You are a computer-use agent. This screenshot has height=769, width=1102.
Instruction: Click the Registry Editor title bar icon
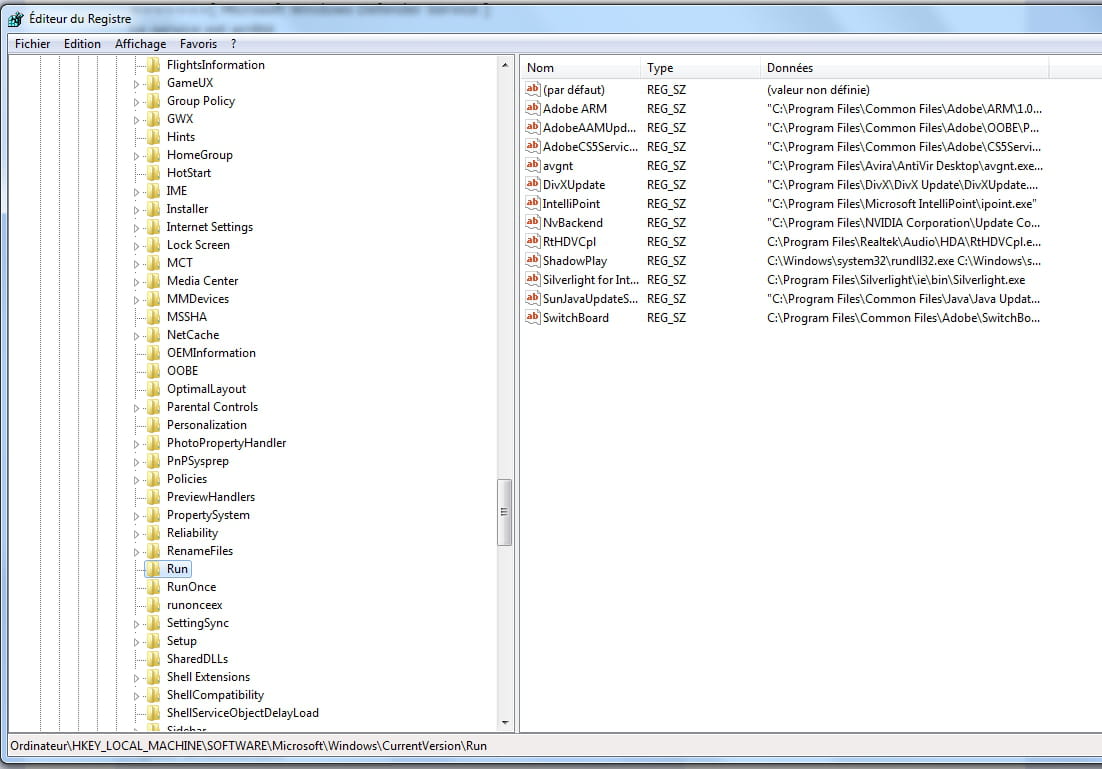pos(15,19)
